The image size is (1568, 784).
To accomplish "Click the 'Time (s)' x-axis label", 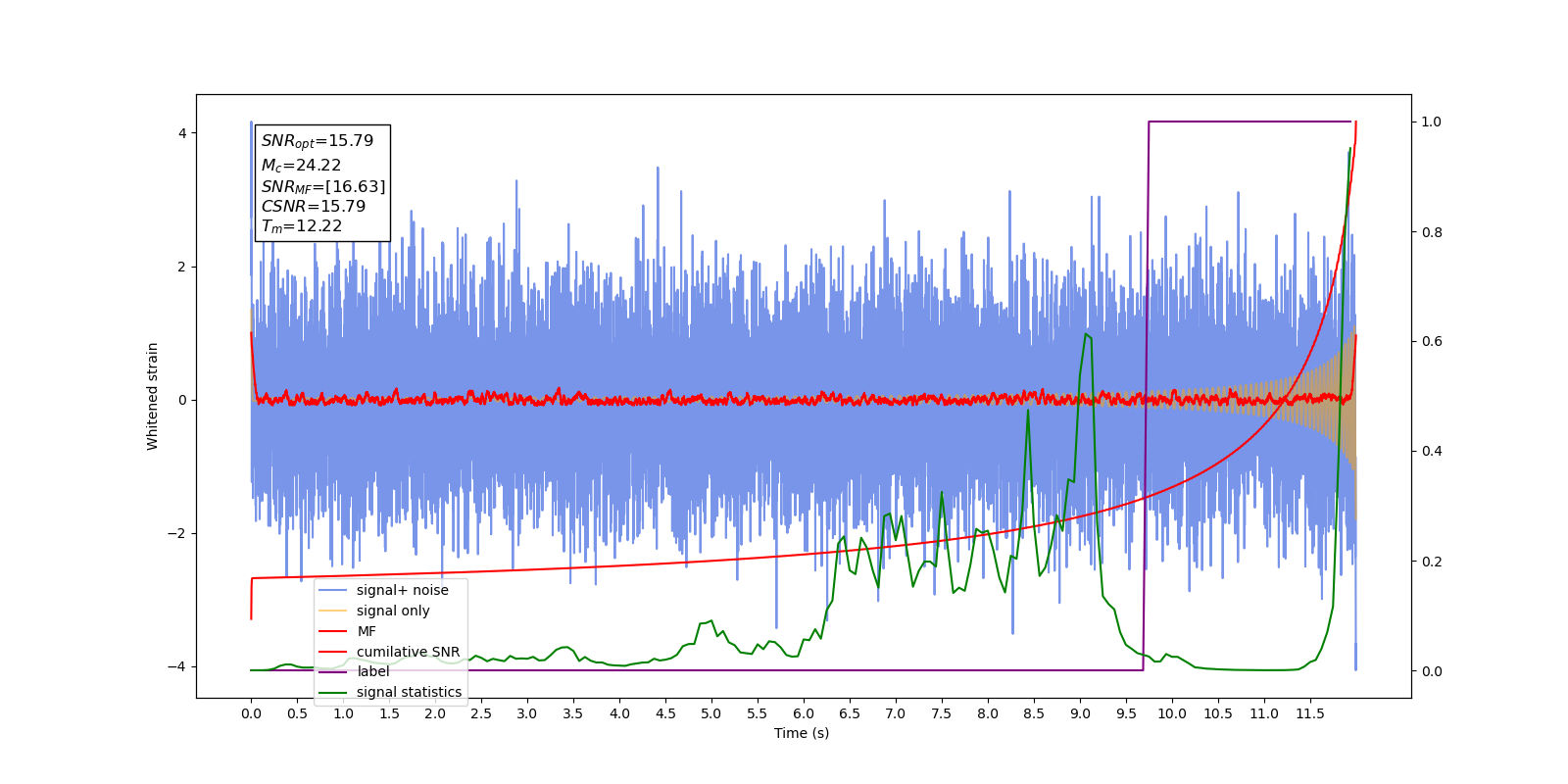I will [802, 733].
